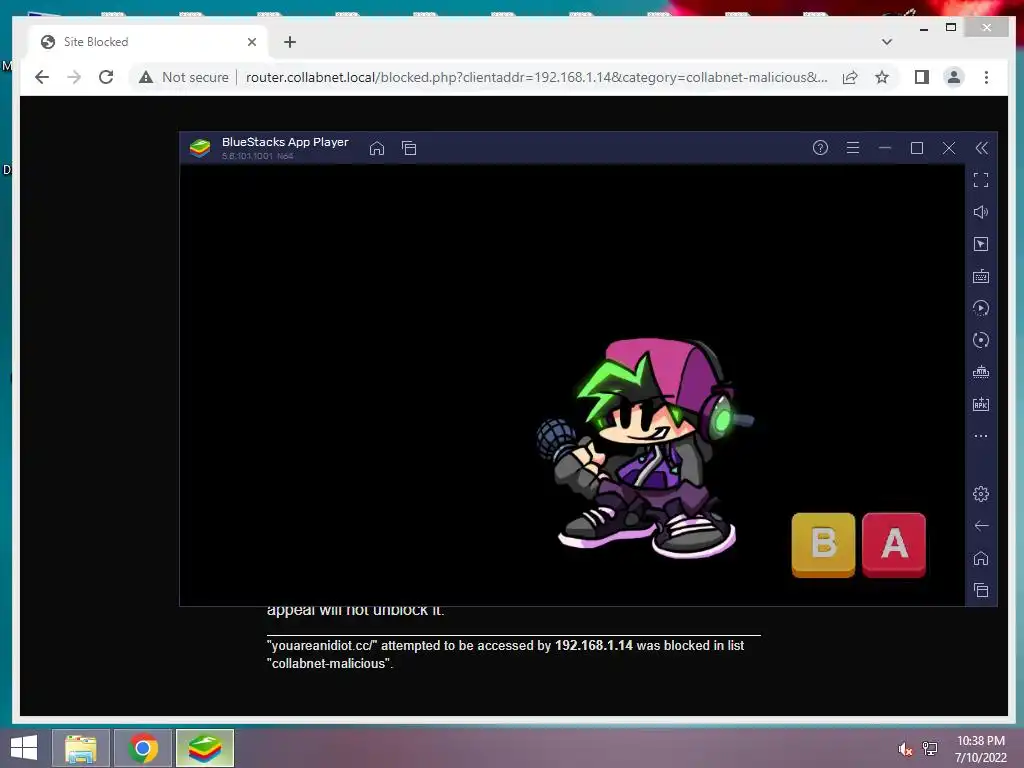
Task: Toggle BlueStacks cursor lock icon
Action: (x=981, y=244)
